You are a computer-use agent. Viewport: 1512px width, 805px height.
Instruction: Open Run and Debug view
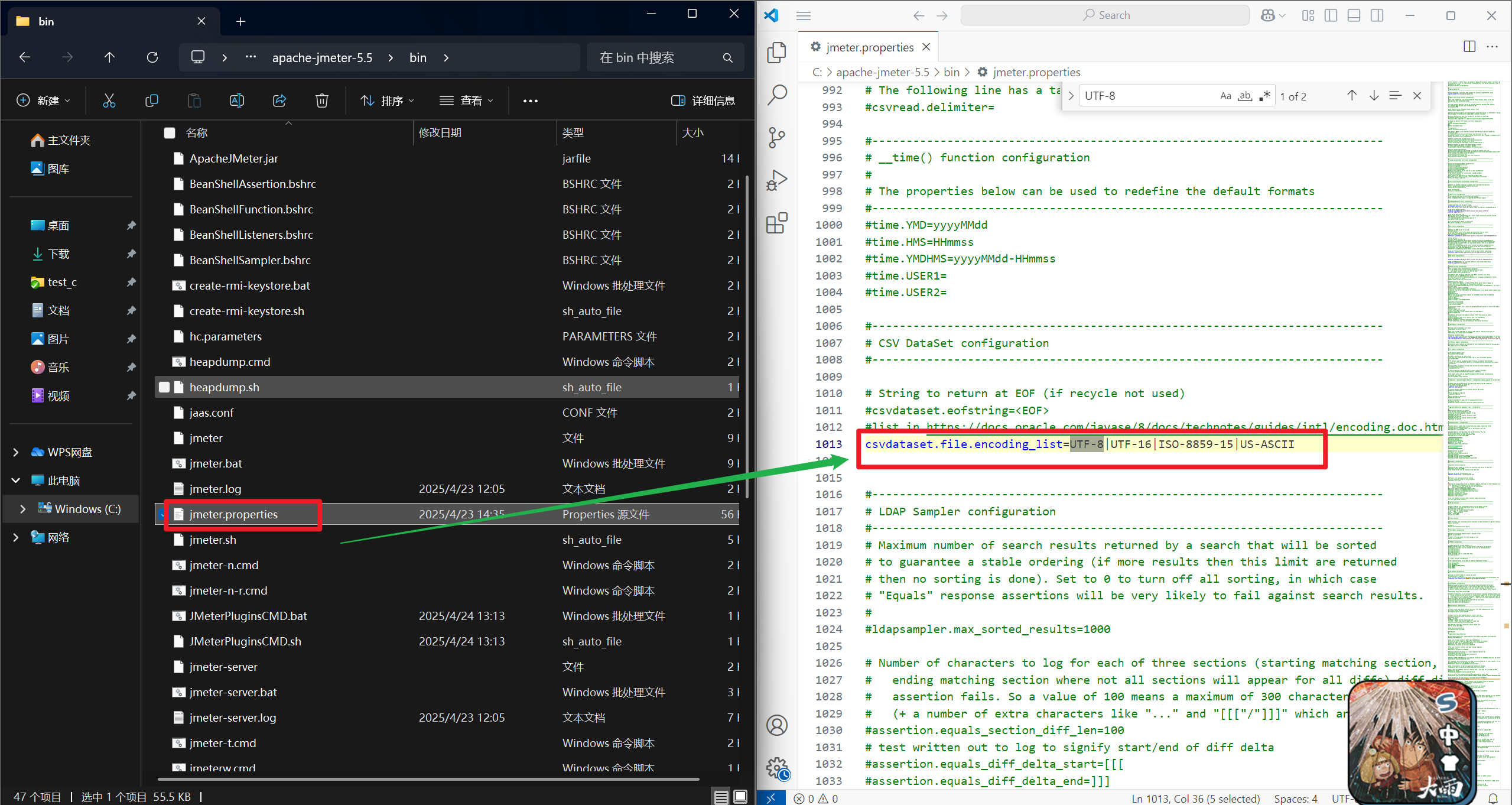coord(776,180)
